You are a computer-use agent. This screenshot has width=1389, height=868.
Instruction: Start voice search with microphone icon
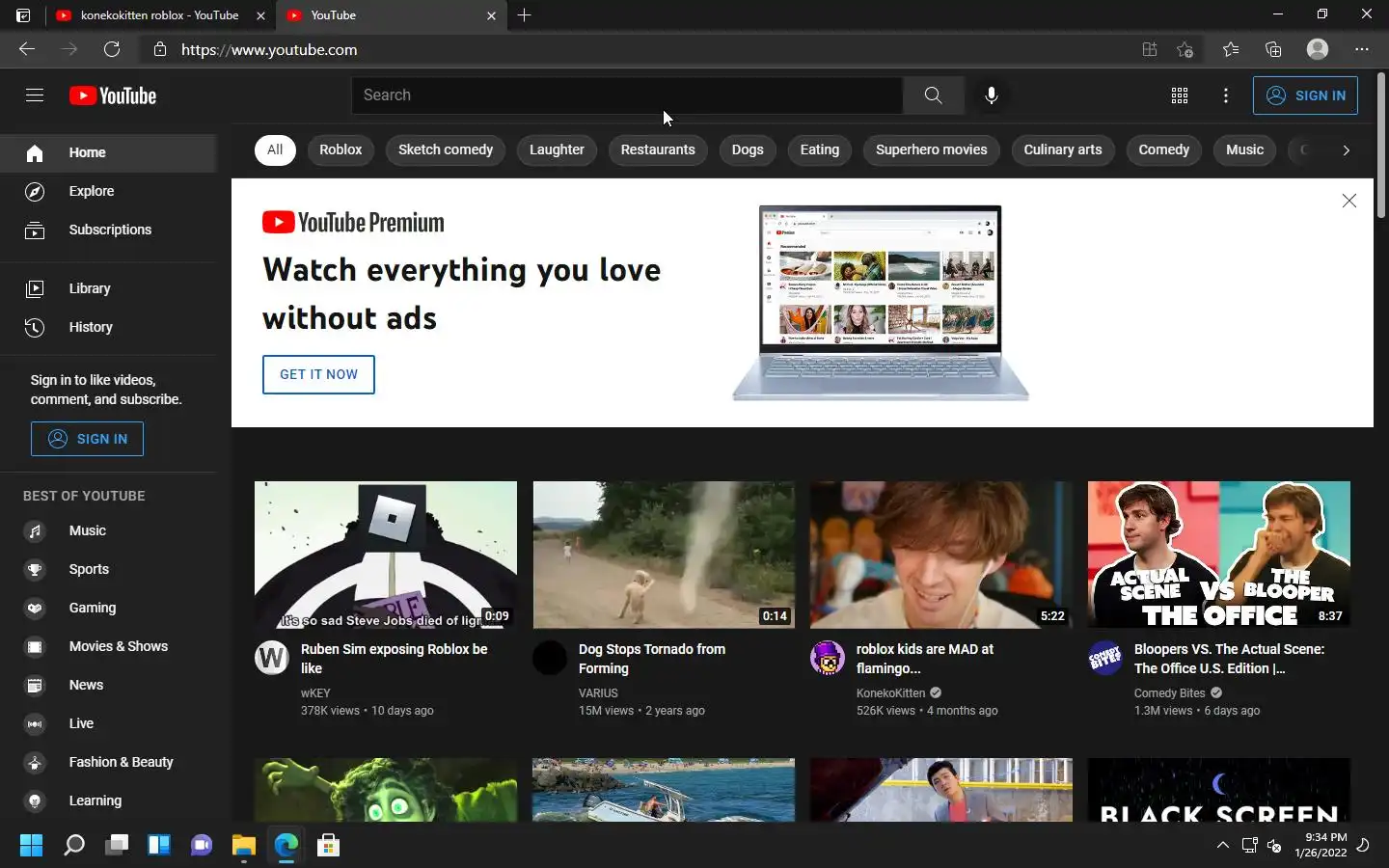coord(991,95)
